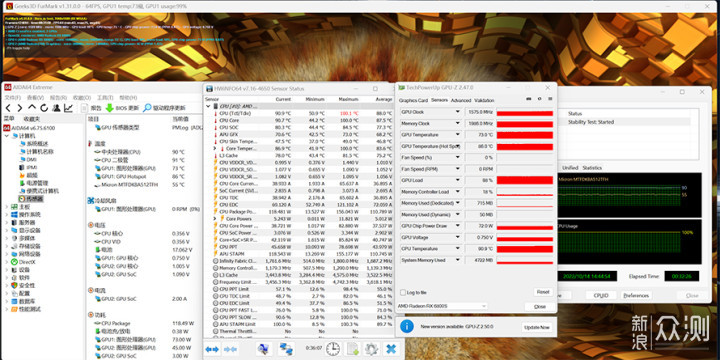
Task: Click the AIDA64 refresh toolbar icon
Action: coord(44,108)
